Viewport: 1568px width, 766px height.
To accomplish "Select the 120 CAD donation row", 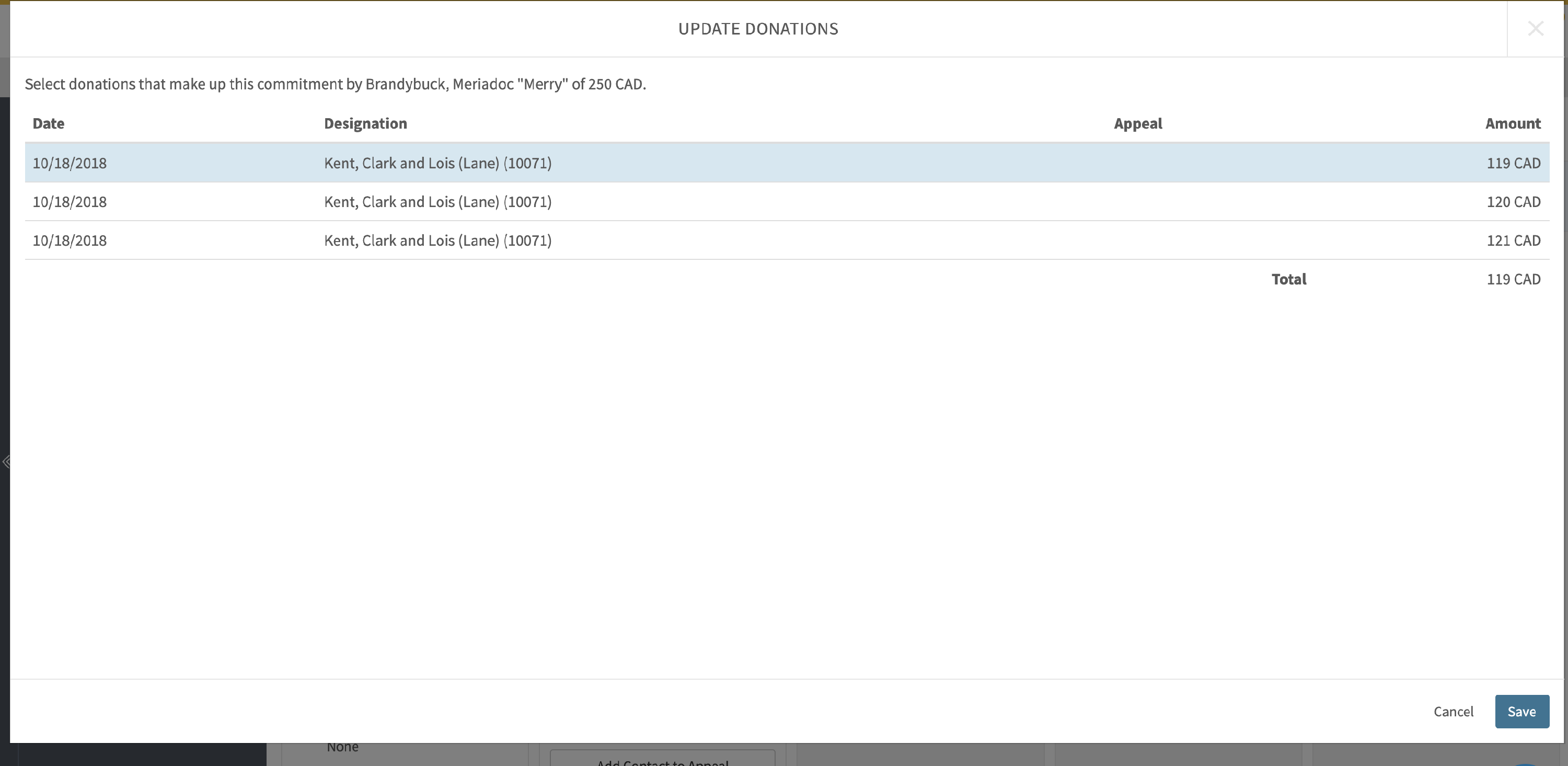I will coord(787,201).
